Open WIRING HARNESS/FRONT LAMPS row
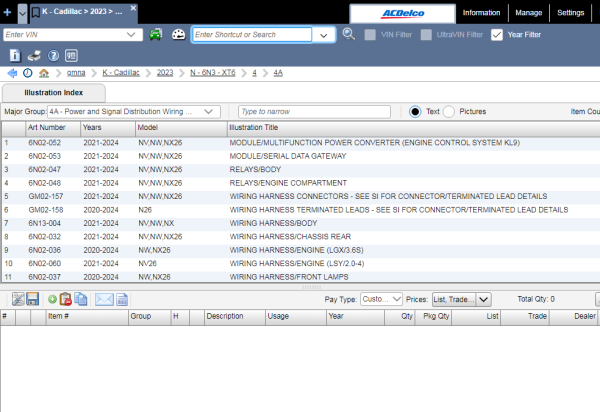 click(x=301, y=277)
